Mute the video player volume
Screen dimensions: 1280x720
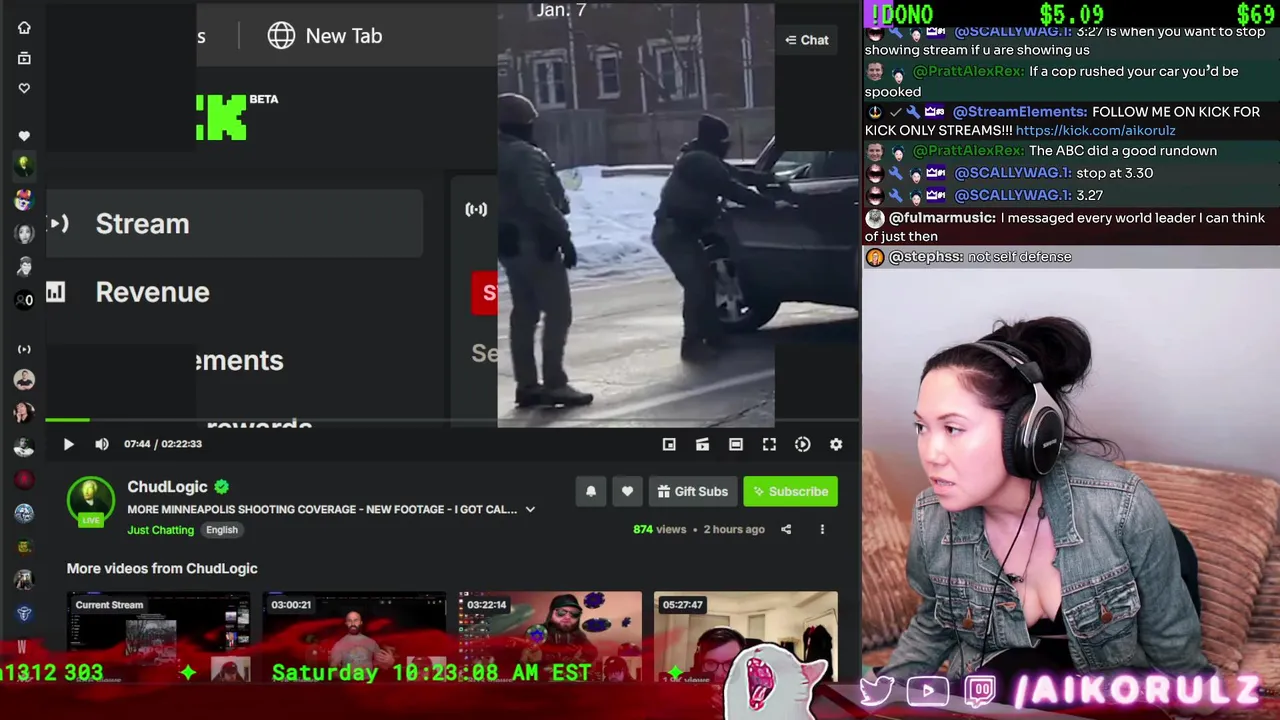tap(101, 444)
